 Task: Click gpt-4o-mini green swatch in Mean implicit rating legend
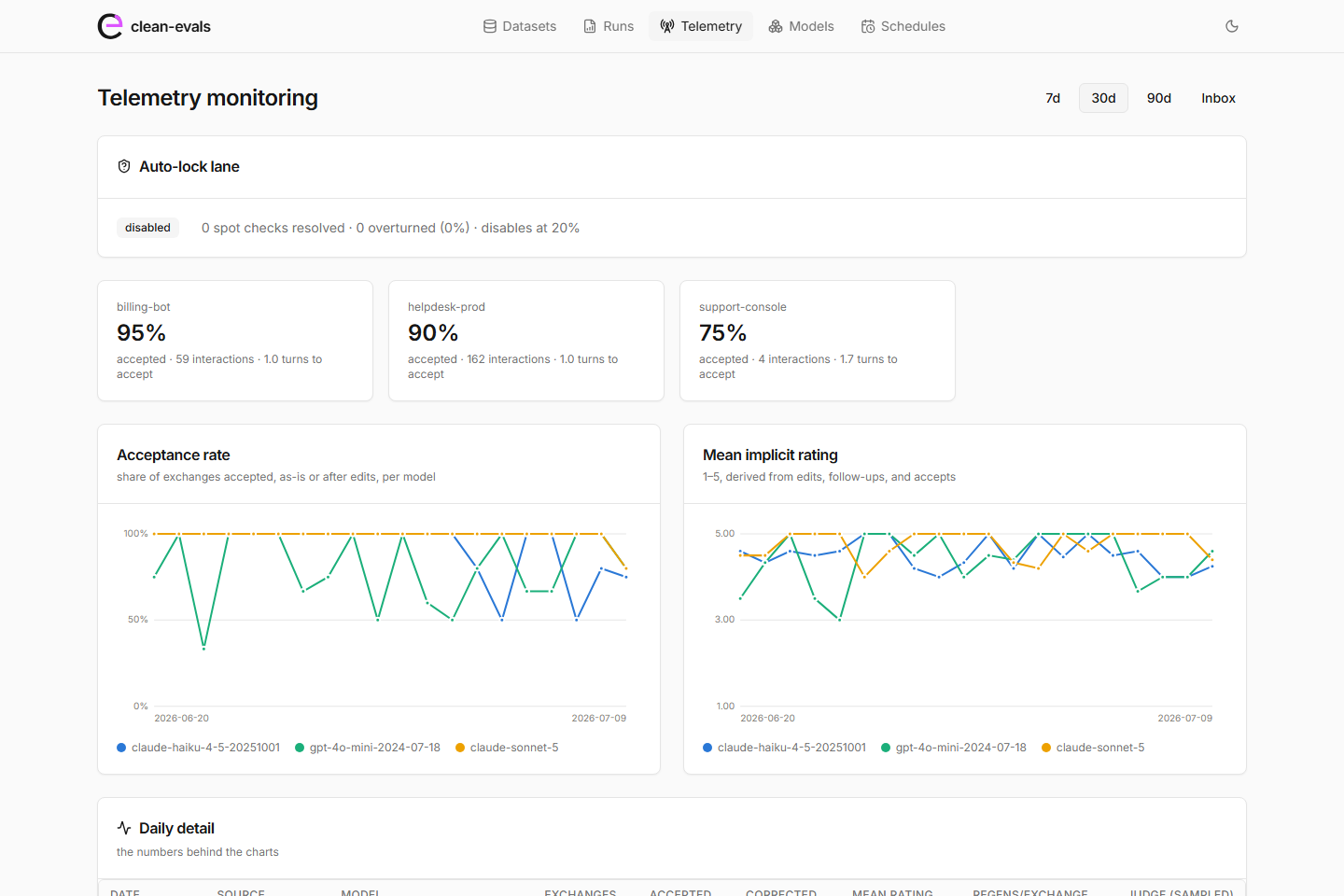click(886, 748)
